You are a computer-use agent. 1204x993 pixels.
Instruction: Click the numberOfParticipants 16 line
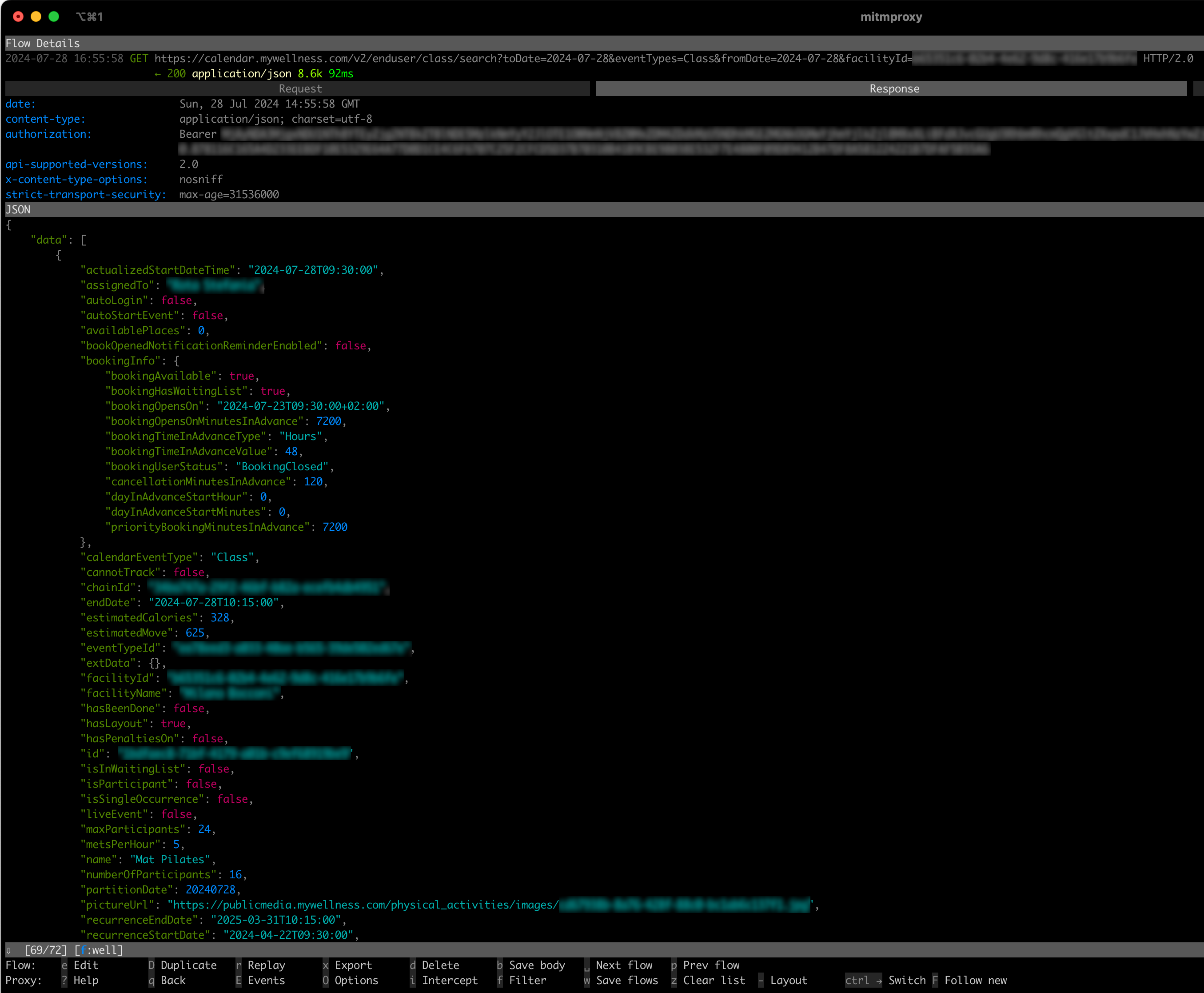click(163, 875)
